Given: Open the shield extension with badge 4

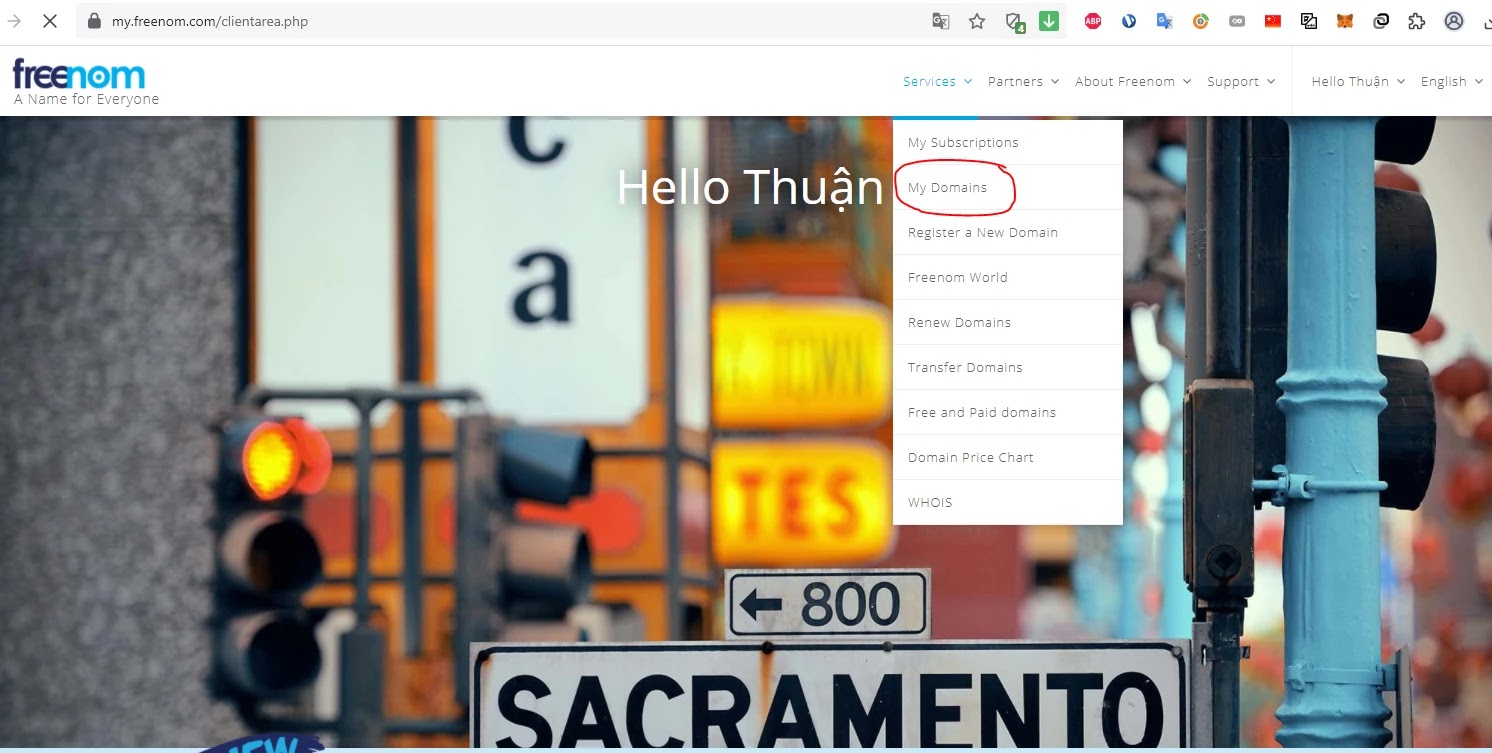Looking at the screenshot, I should click(x=1014, y=22).
